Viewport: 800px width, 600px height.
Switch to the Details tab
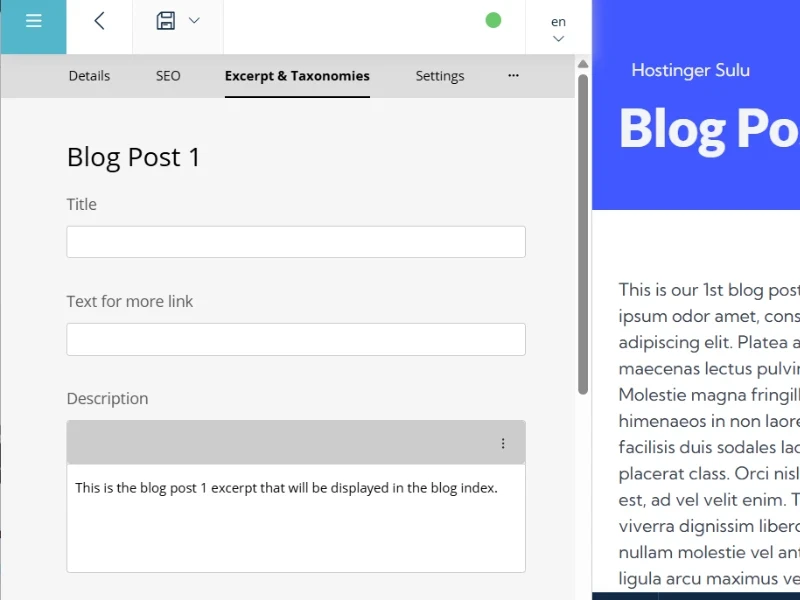(x=89, y=76)
